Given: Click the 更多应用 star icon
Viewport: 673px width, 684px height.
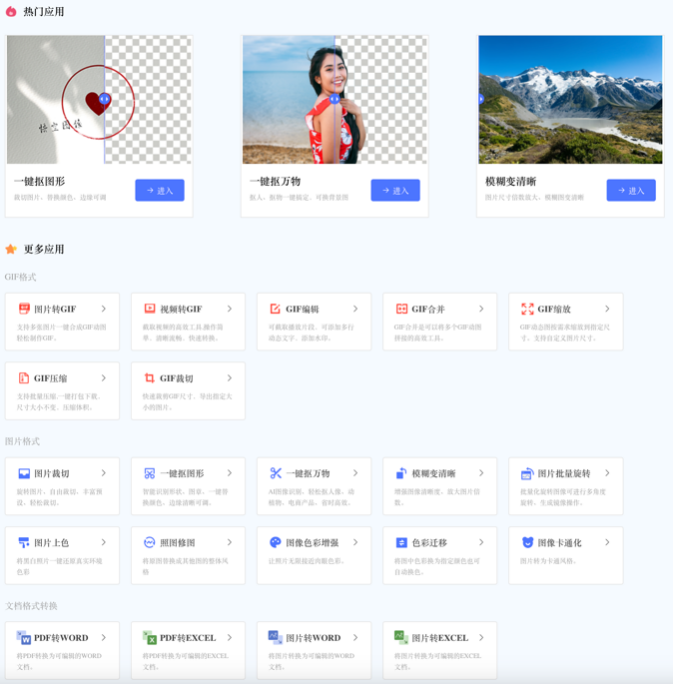Looking at the screenshot, I should [x=11, y=249].
